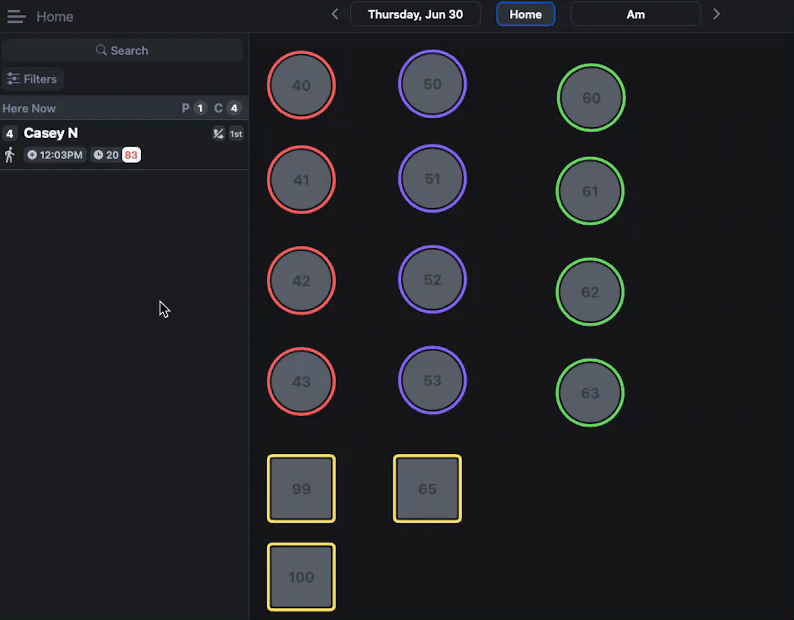Click the walk-in person icon
The height and width of the screenshot is (620, 794).
tap(10, 155)
